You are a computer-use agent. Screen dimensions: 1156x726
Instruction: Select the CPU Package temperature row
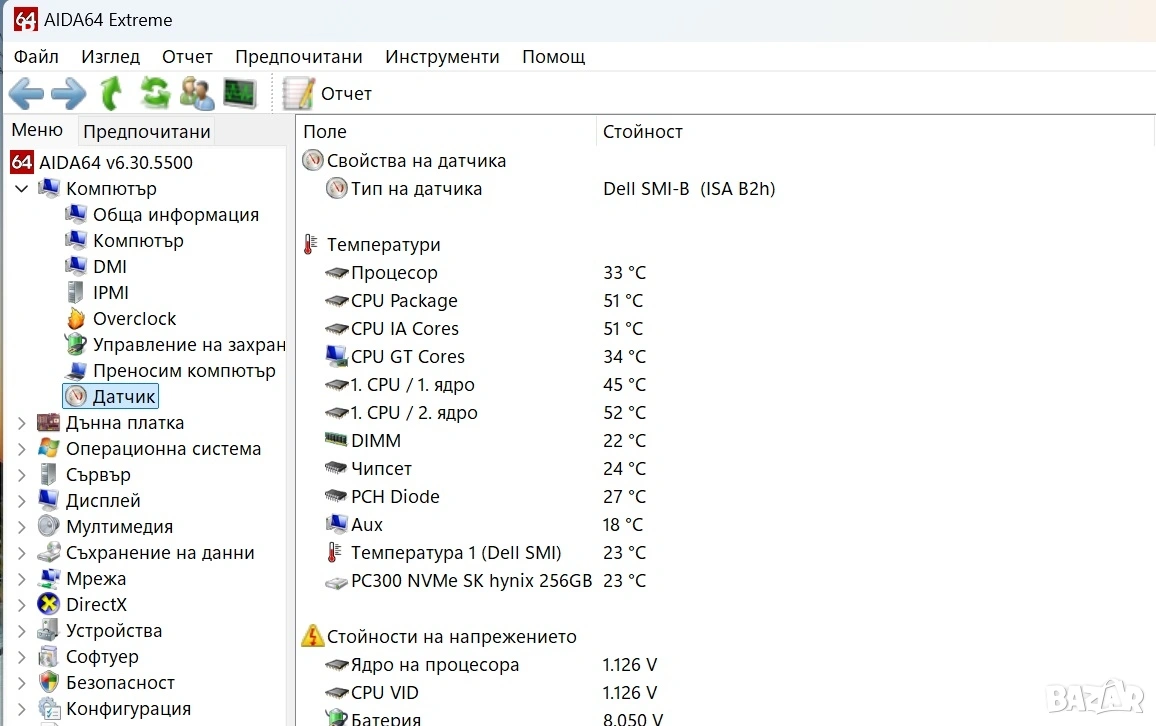pyautogui.click(x=404, y=301)
